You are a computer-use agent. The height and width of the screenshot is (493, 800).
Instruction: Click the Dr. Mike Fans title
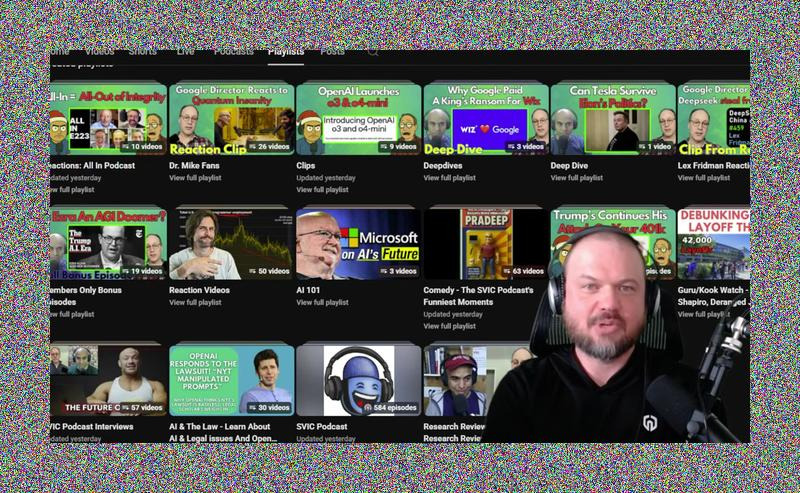[x=194, y=165]
